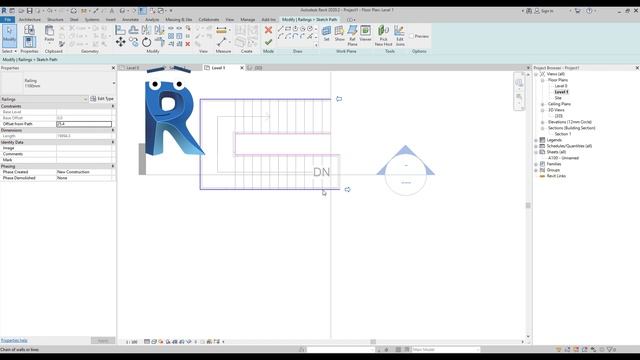Click the Save icon in the quick access toolbar
The image size is (640, 360).
click(29, 11)
